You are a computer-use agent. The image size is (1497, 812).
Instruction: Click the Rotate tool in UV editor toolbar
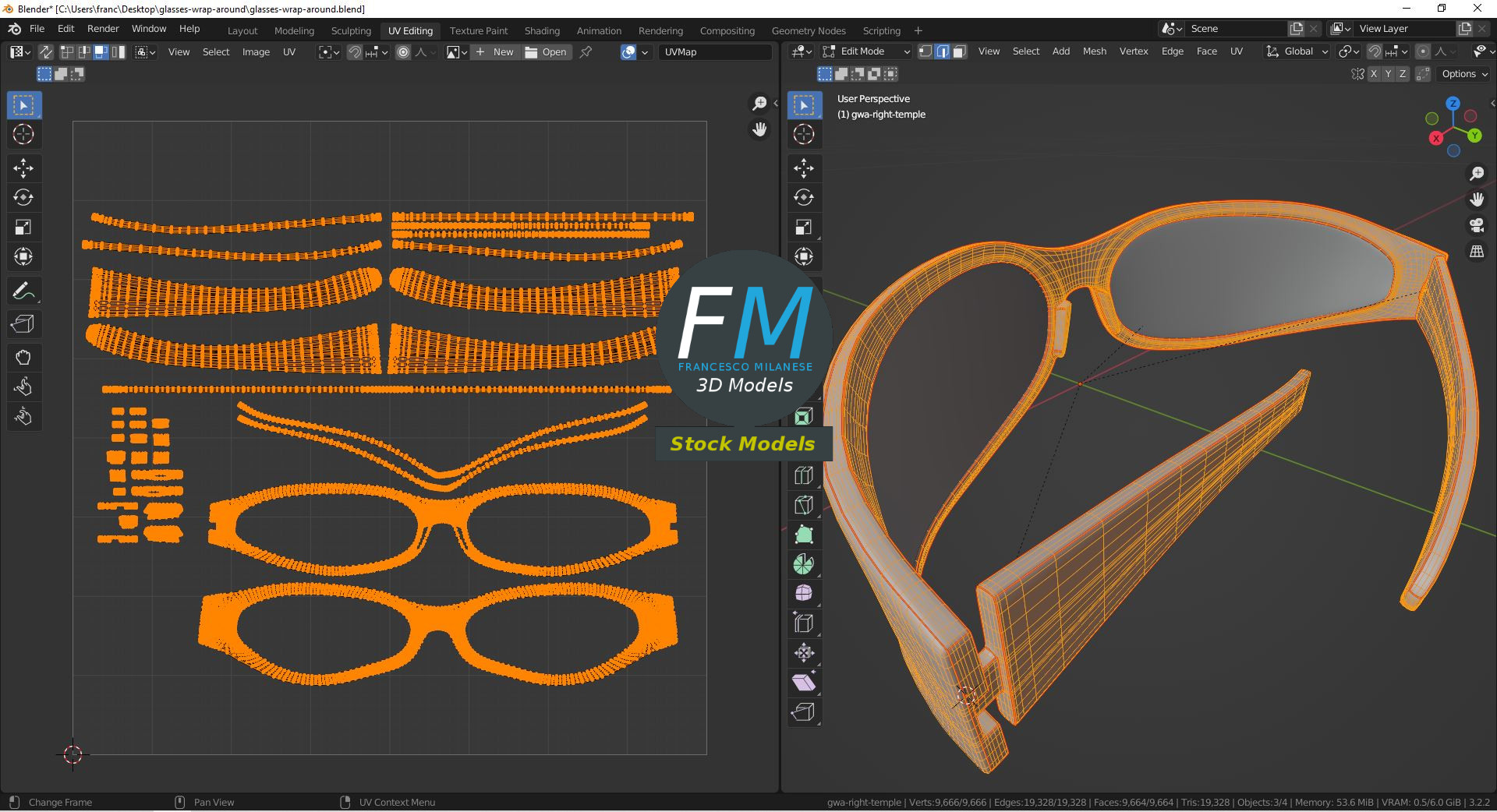click(x=23, y=198)
